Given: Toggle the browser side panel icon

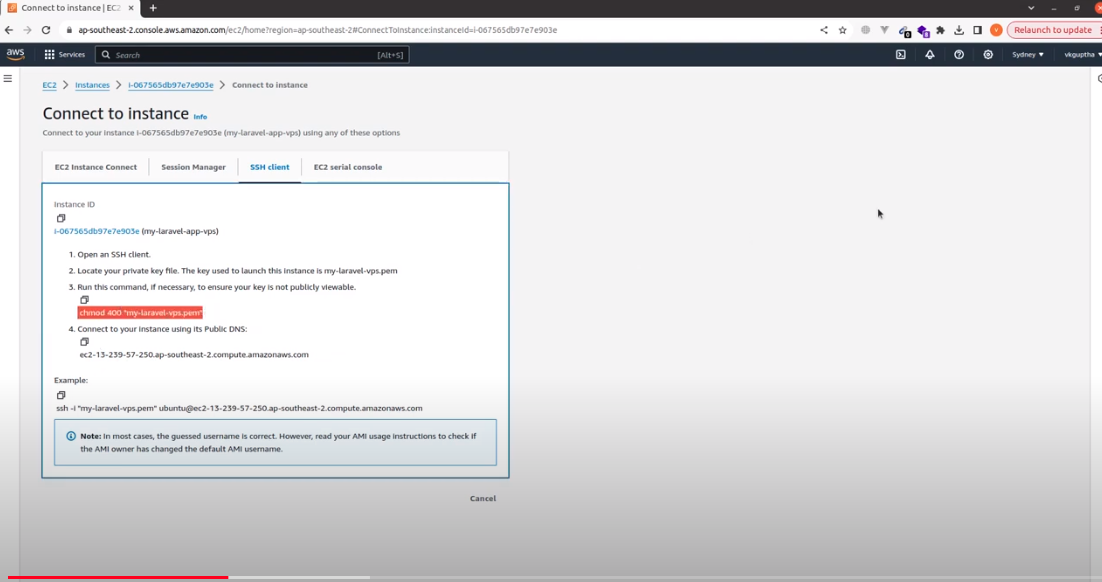Looking at the screenshot, I should pos(978,30).
